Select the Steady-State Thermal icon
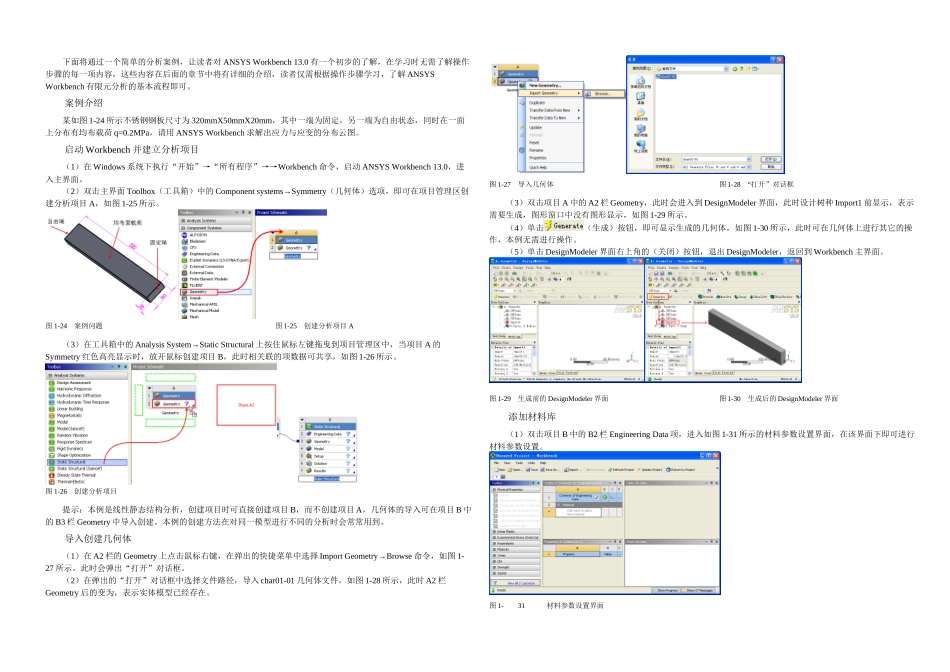 point(51,475)
